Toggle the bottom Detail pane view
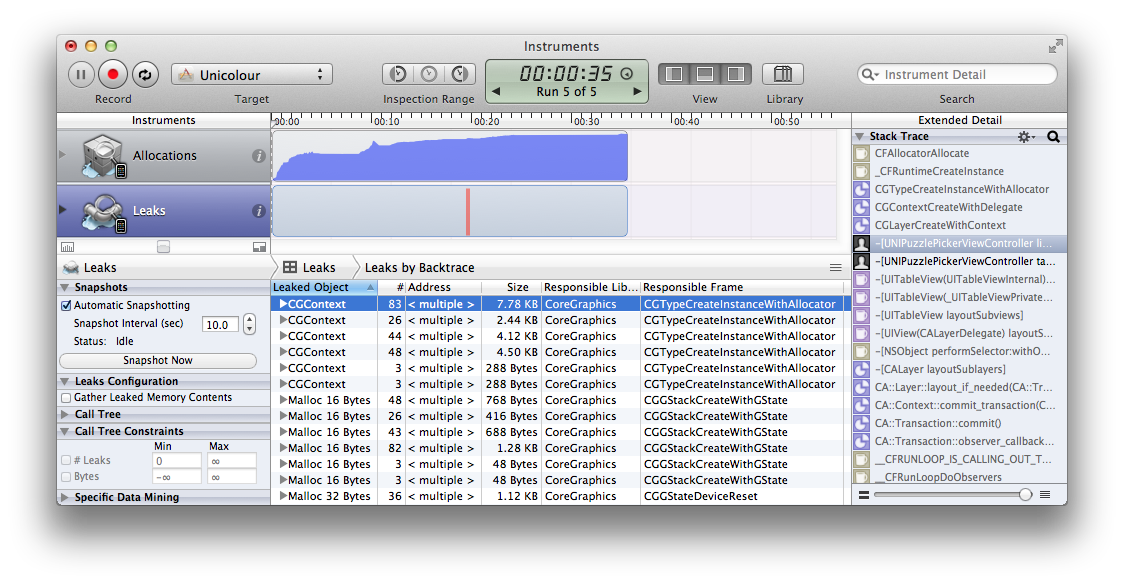The height and width of the screenshot is (584, 1124). point(705,74)
